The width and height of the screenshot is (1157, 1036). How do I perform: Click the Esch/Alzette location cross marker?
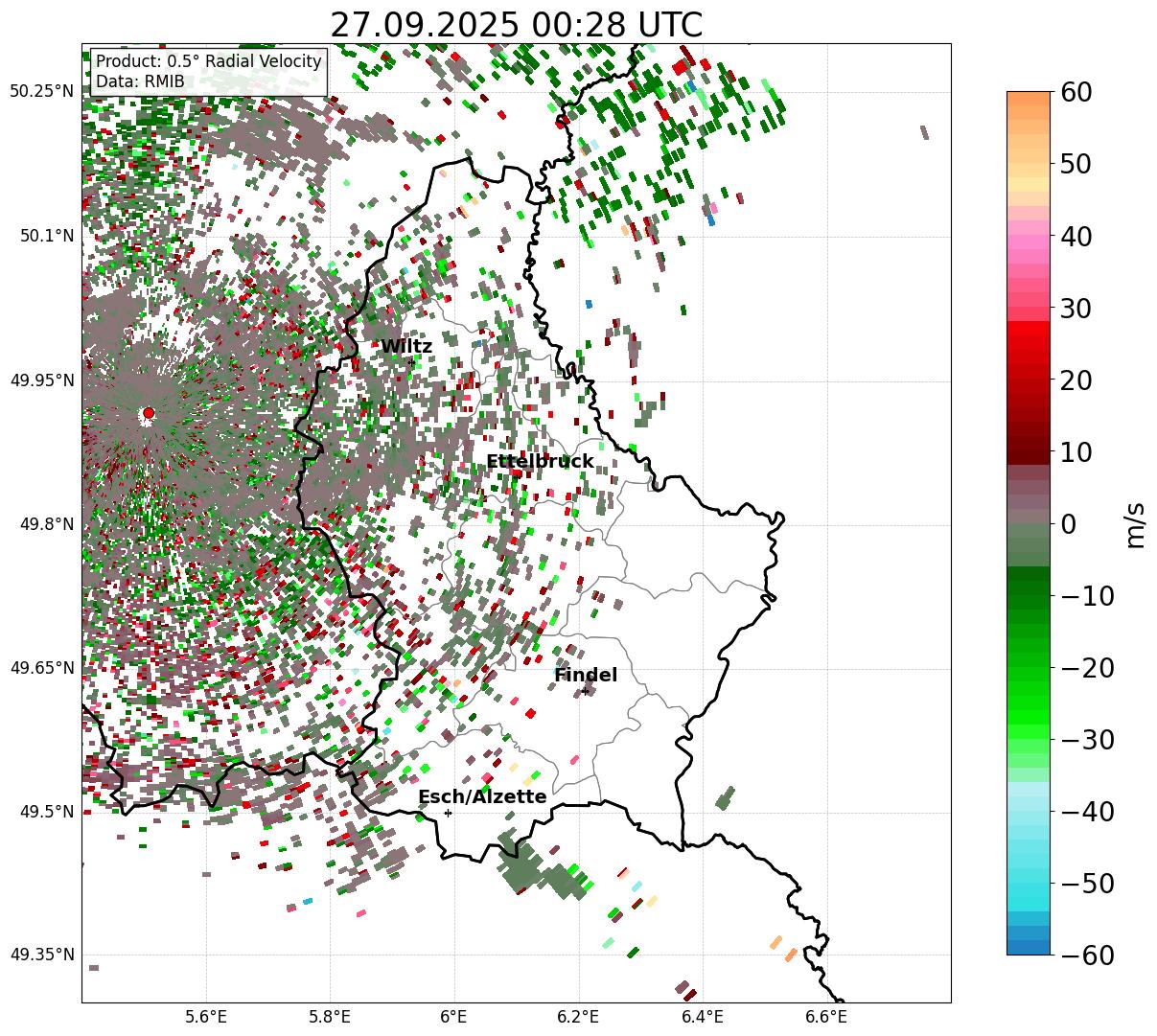click(x=448, y=813)
